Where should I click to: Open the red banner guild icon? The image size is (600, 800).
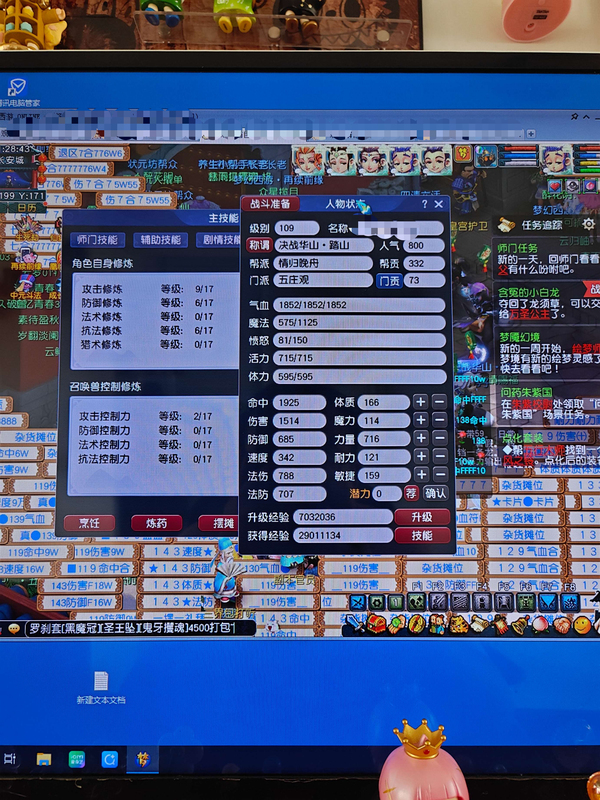pyautogui.click(x=502, y=623)
